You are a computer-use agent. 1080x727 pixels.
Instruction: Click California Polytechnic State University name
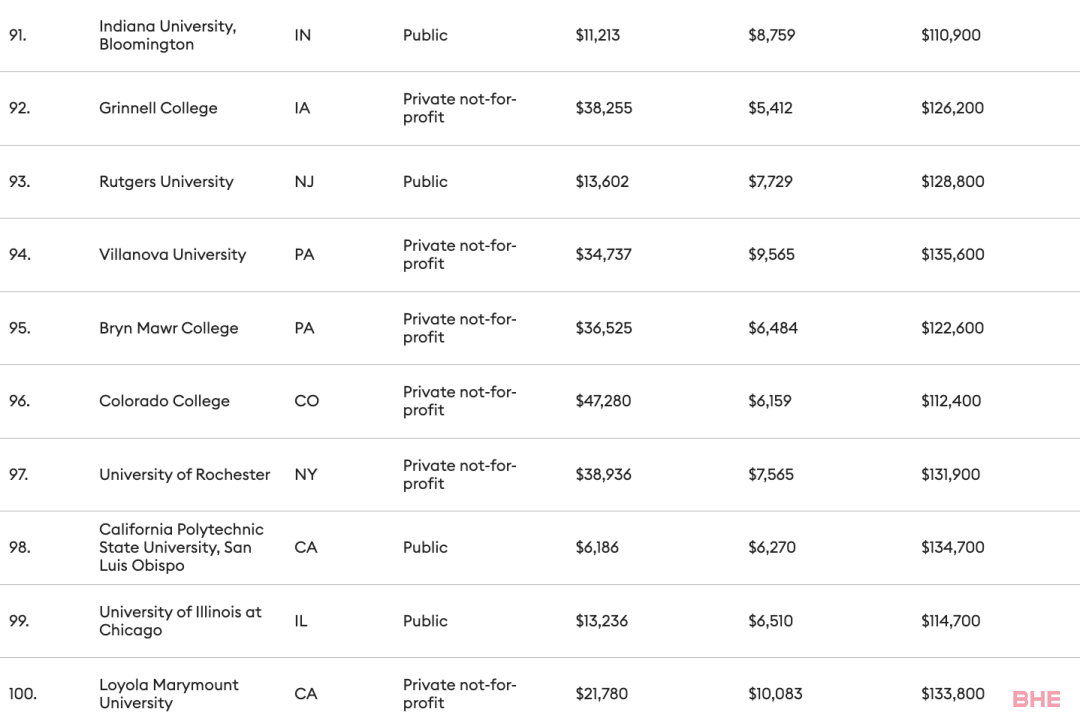point(181,547)
